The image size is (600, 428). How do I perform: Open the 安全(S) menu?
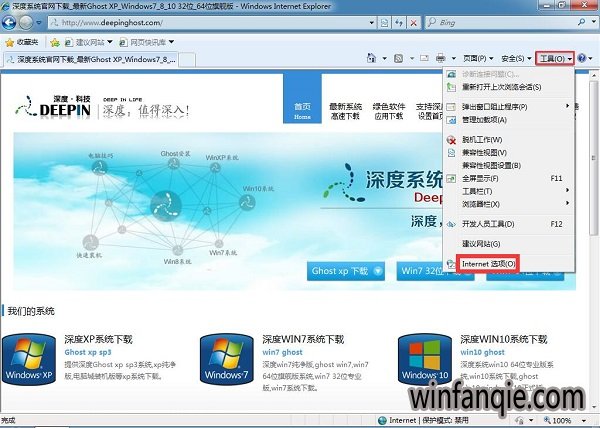[x=516, y=59]
